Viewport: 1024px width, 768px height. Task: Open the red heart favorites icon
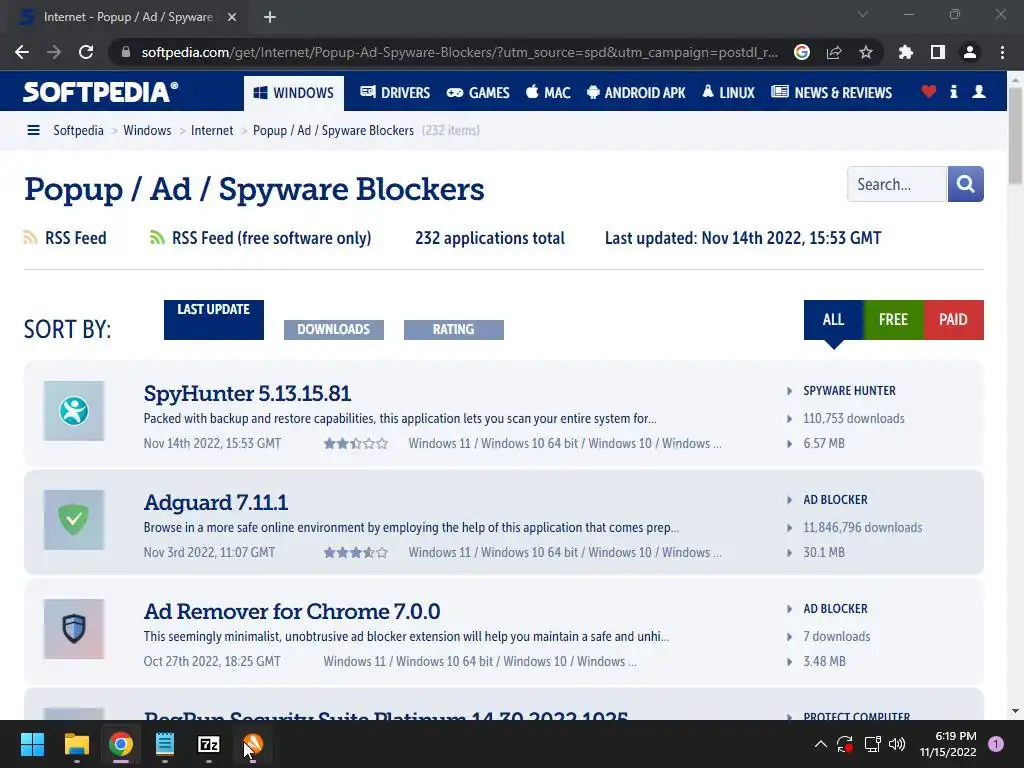929,91
